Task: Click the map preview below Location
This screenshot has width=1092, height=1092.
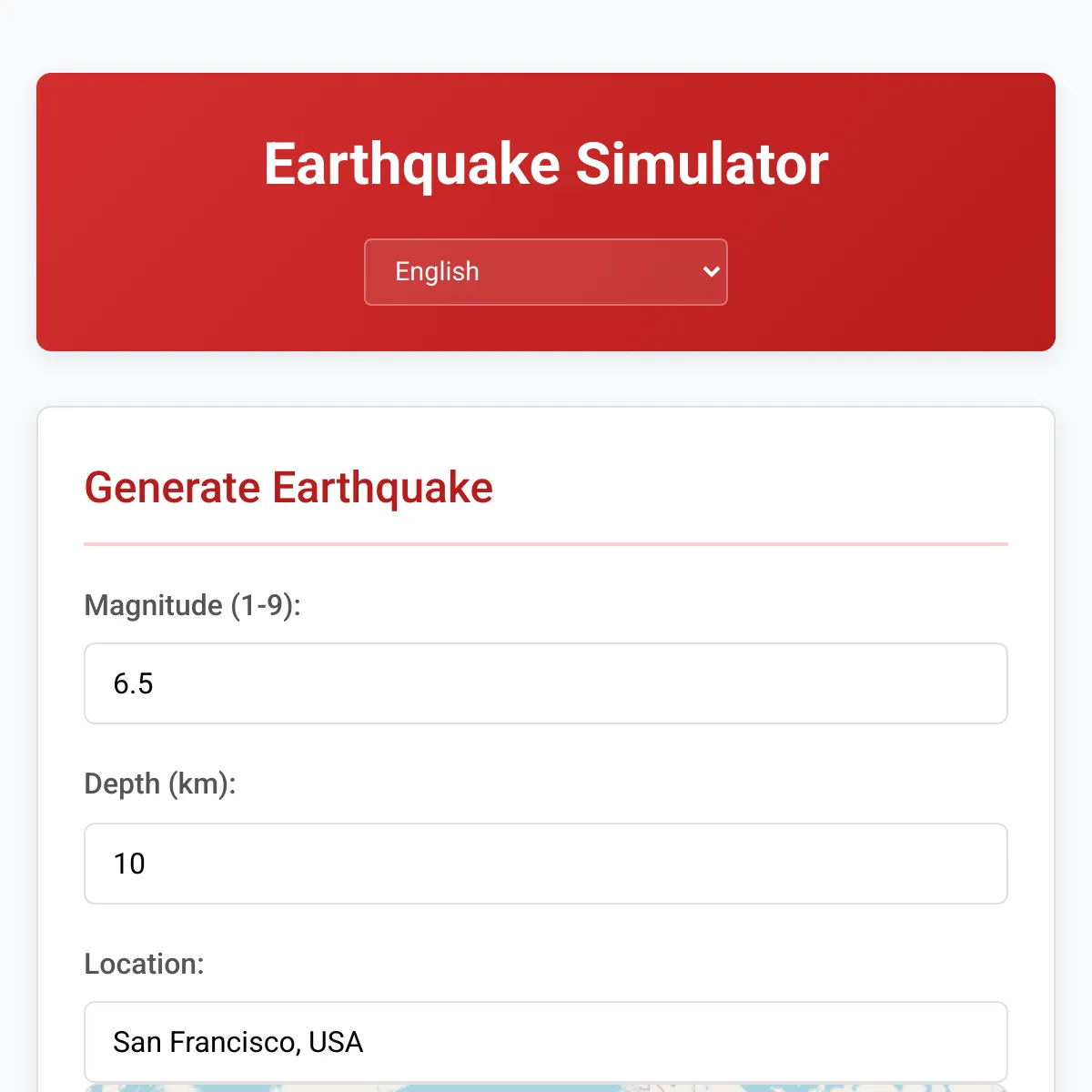Action: (546, 1087)
